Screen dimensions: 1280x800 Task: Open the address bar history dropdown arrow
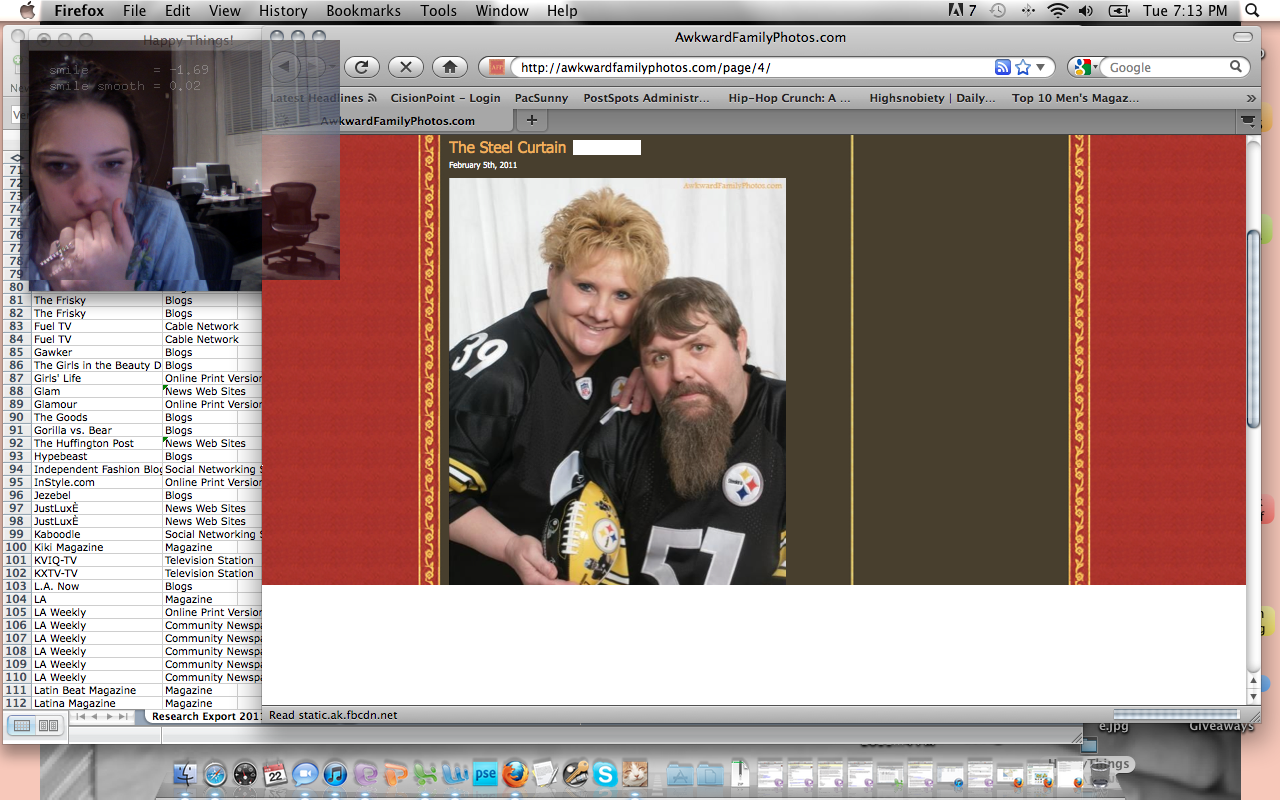click(x=1040, y=67)
